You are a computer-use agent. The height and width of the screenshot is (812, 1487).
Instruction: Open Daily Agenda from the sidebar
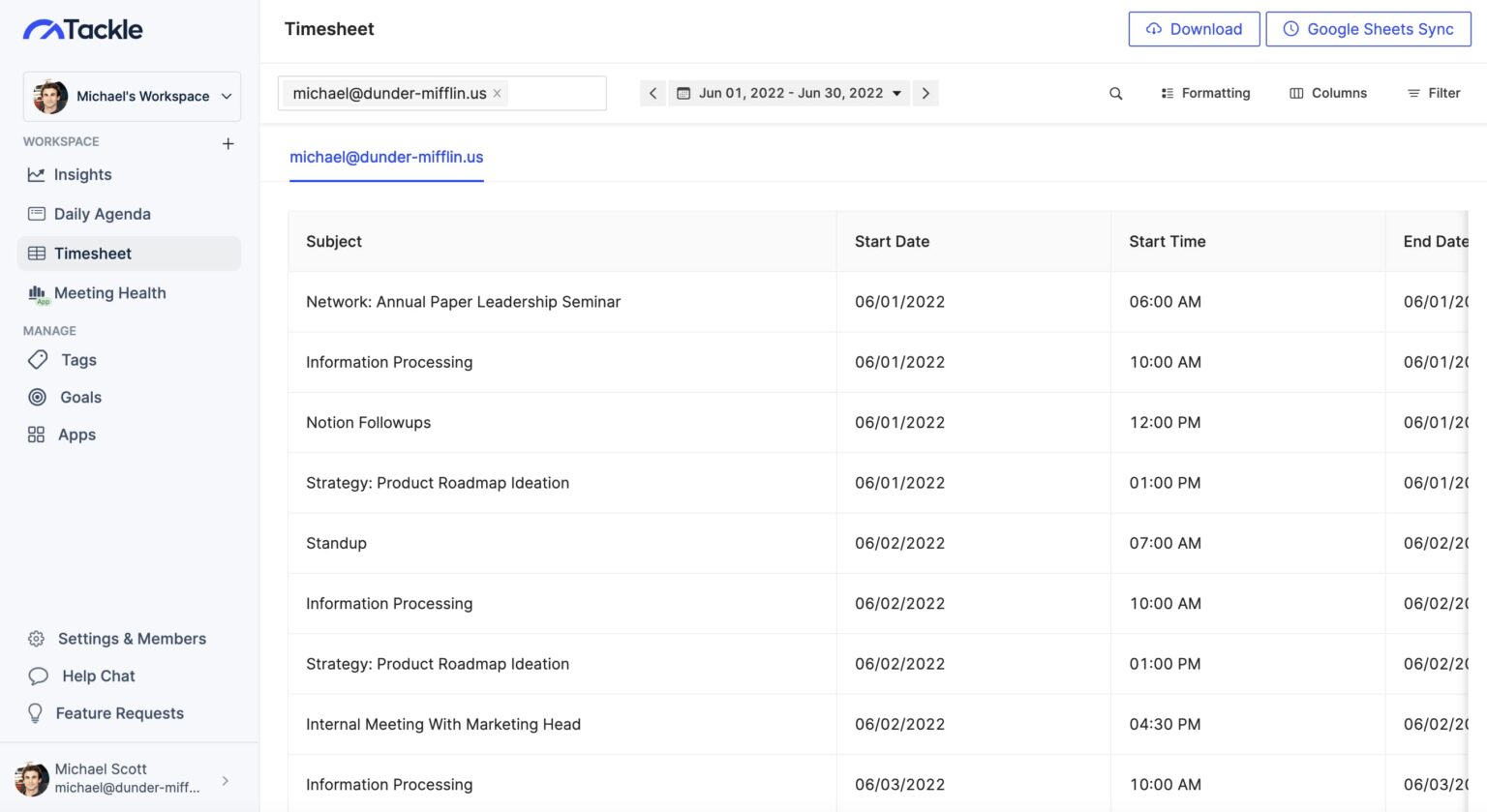(88, 214)
